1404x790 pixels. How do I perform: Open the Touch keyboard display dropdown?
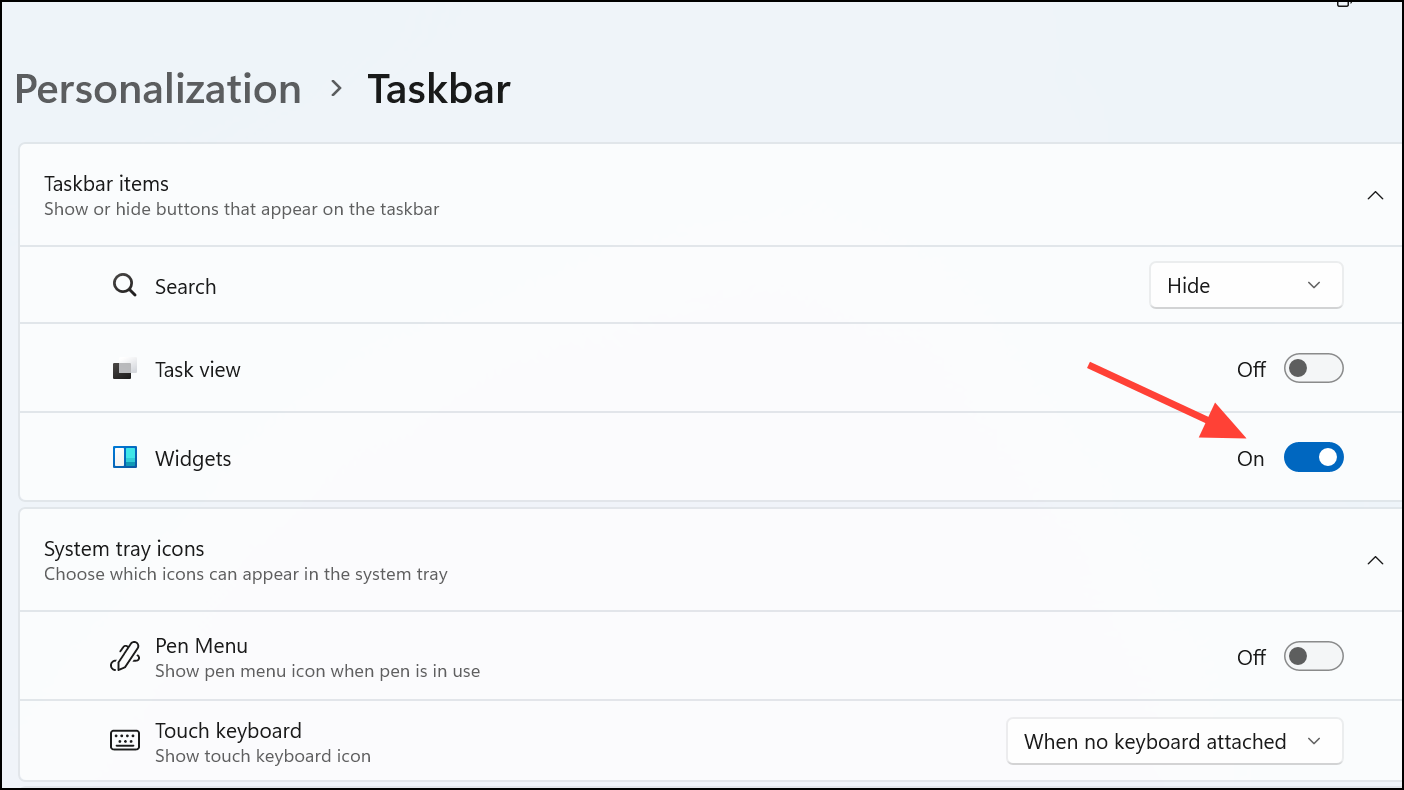coord(1174,741)
